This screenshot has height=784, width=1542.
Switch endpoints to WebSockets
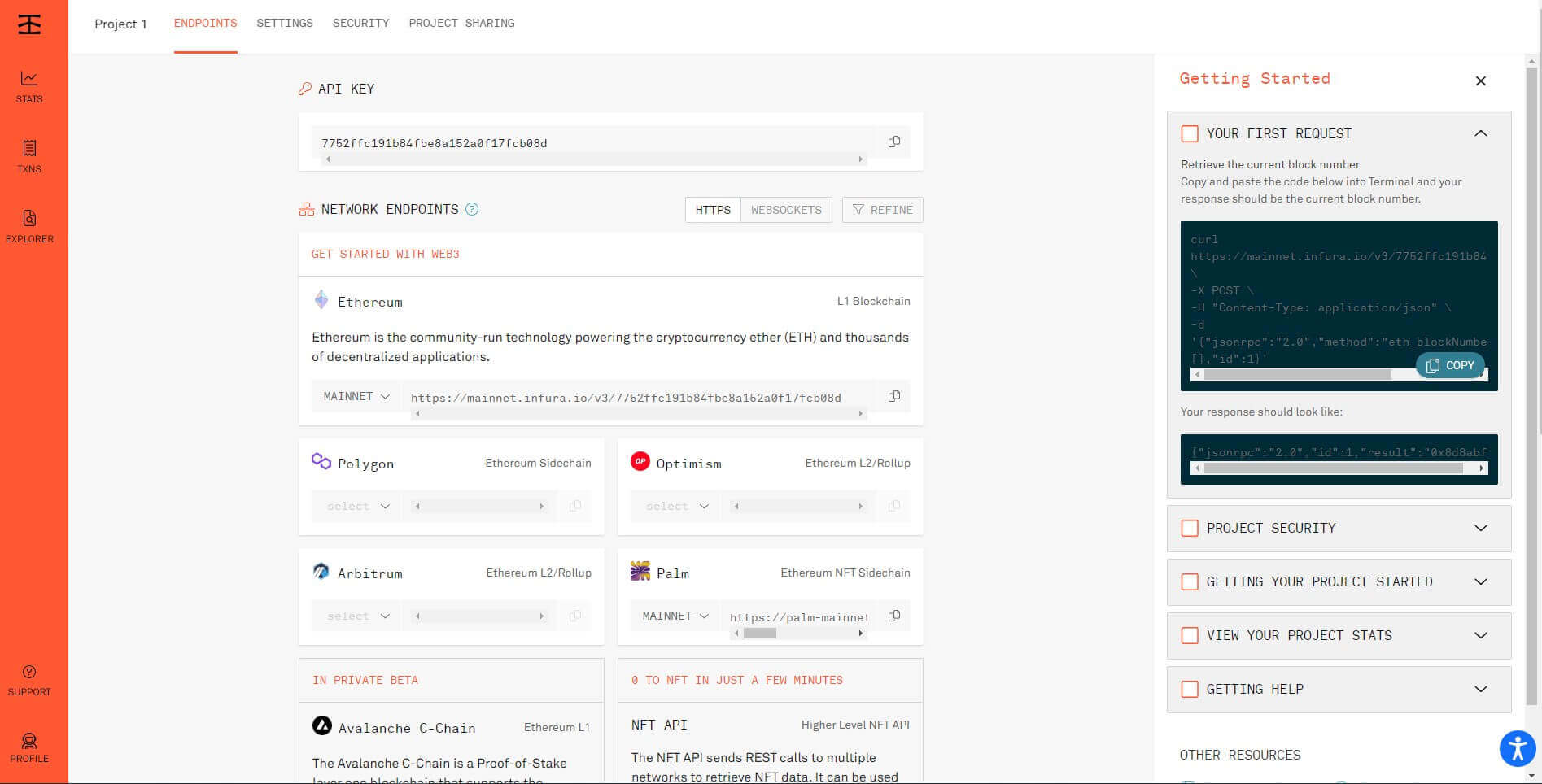point(785,210)
